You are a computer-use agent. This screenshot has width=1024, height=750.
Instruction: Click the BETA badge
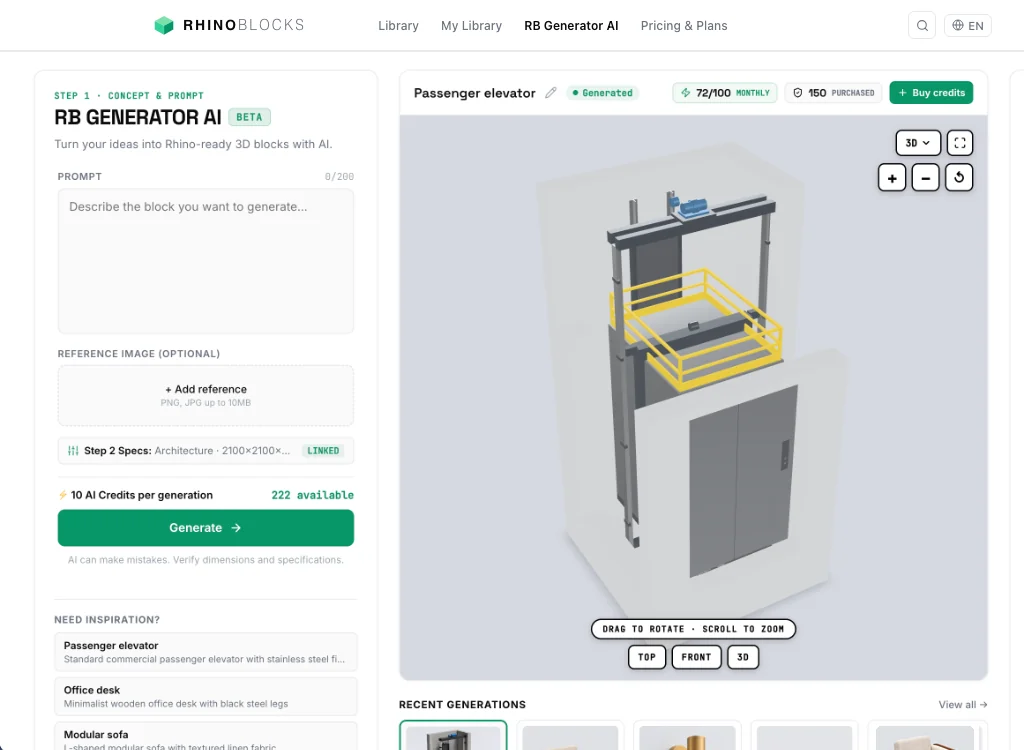(249, 117)
